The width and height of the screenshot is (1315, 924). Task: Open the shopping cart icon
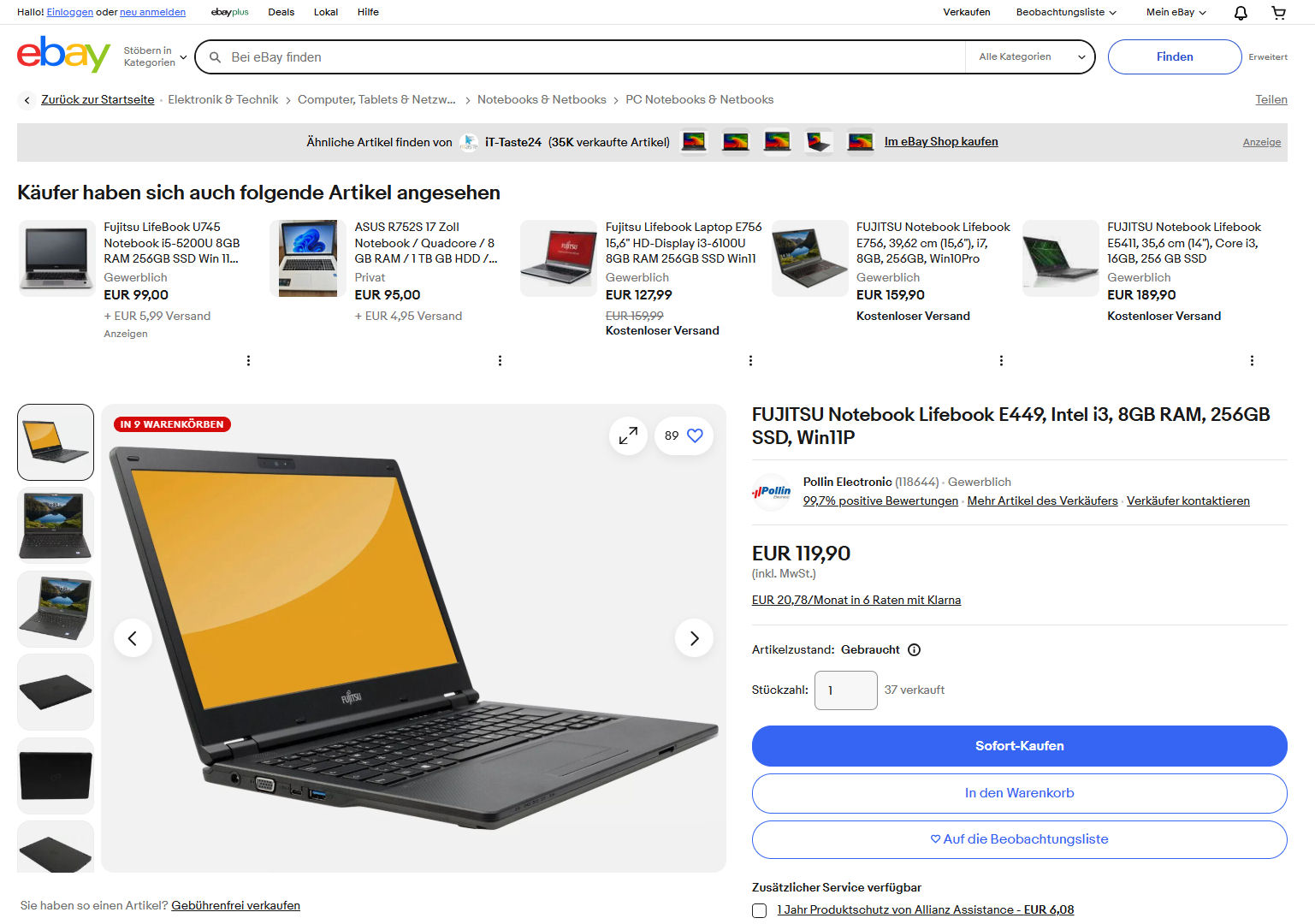click(x=1278, y=12)
